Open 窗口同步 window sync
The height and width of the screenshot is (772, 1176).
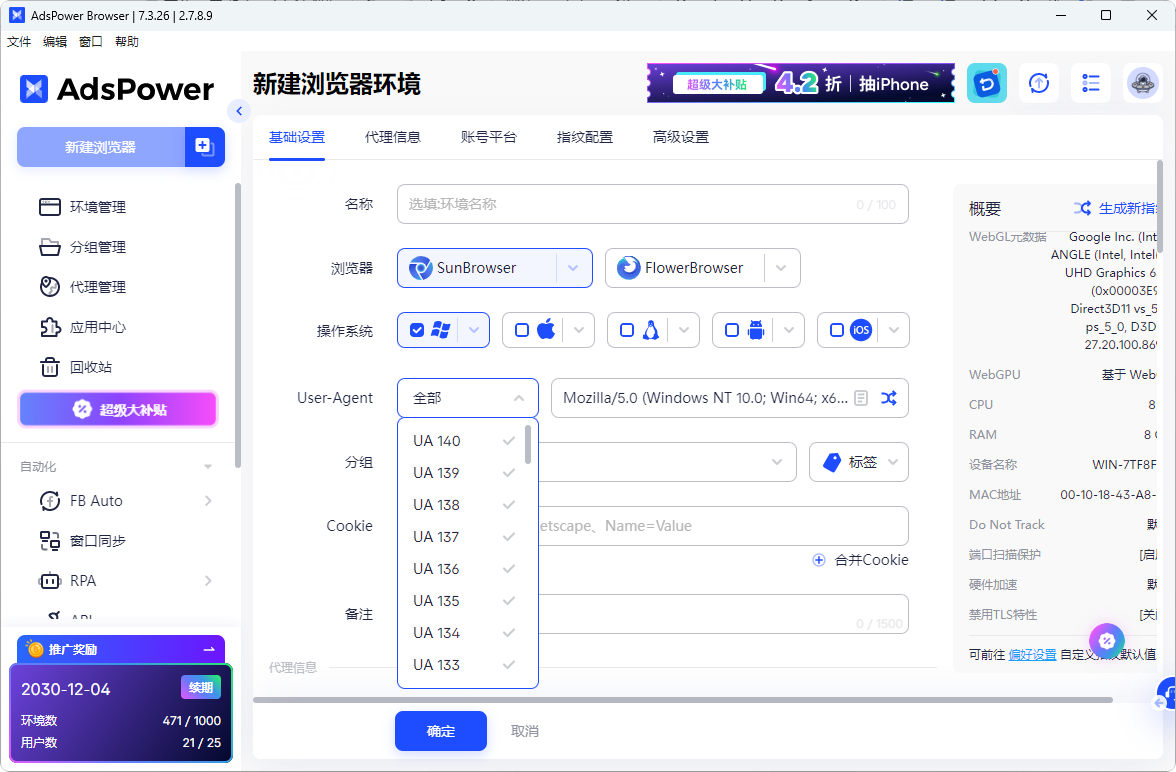pos(82,540)
